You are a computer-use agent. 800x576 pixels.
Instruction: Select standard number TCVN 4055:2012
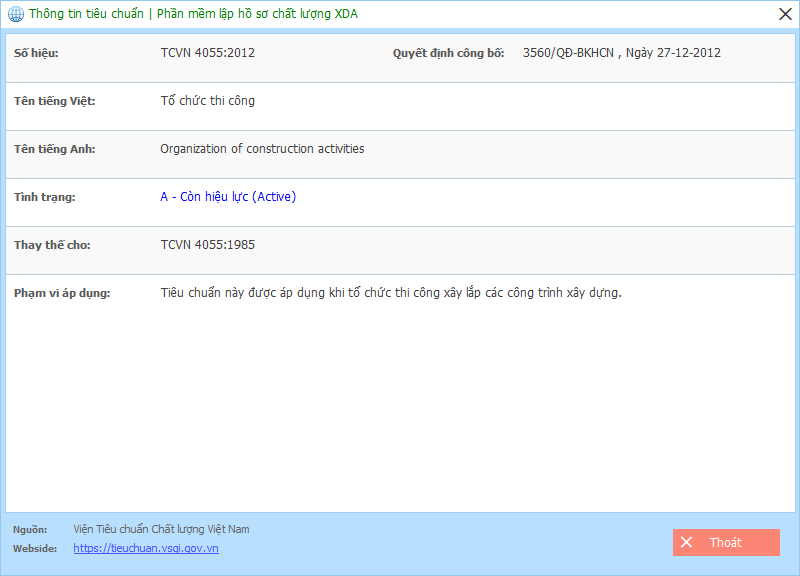pos(208,53)
